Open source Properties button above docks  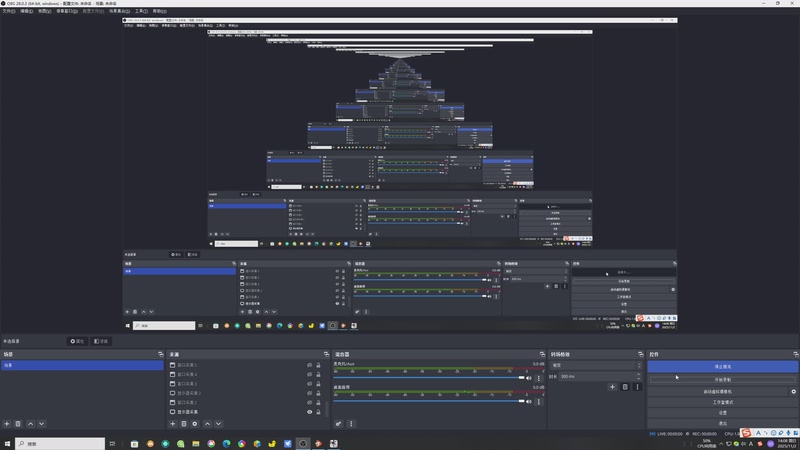(77, 341)
